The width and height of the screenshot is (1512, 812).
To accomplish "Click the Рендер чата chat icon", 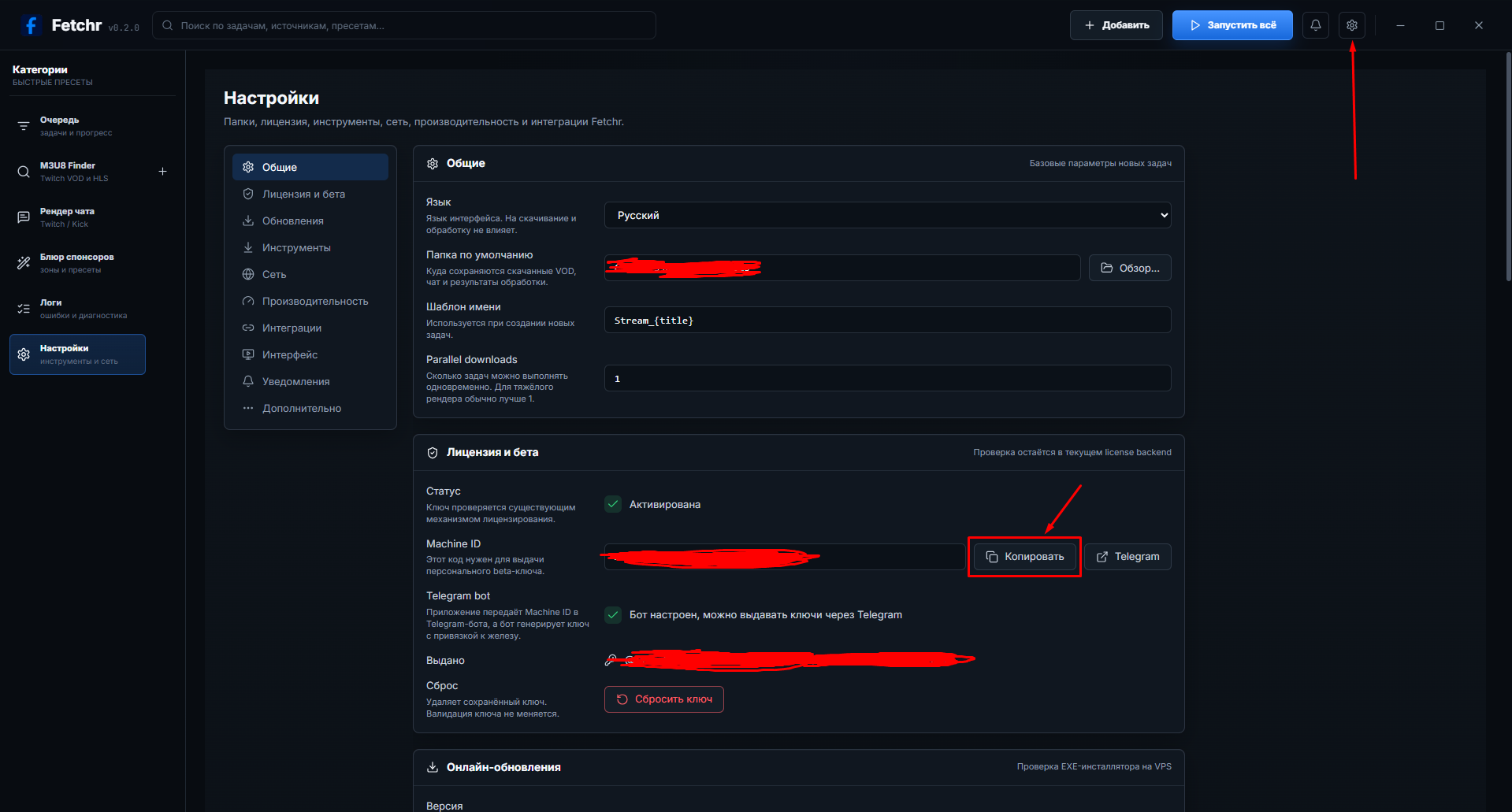I will point(24,217).
